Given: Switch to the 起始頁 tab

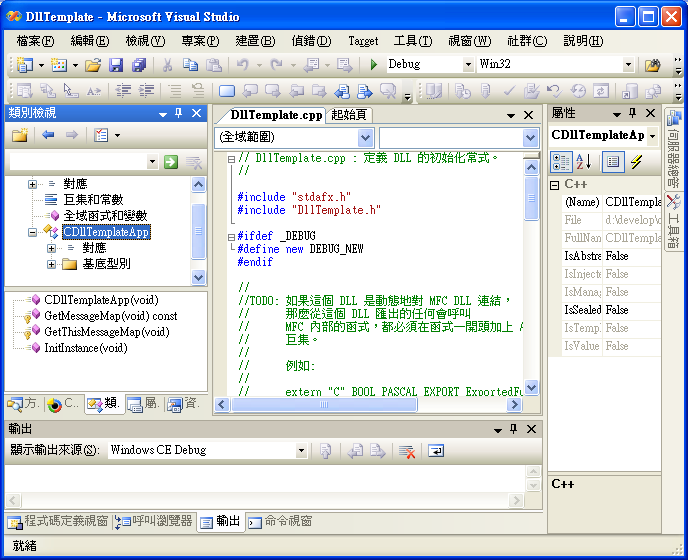Looking at the screenshot, I should (349, 115).
